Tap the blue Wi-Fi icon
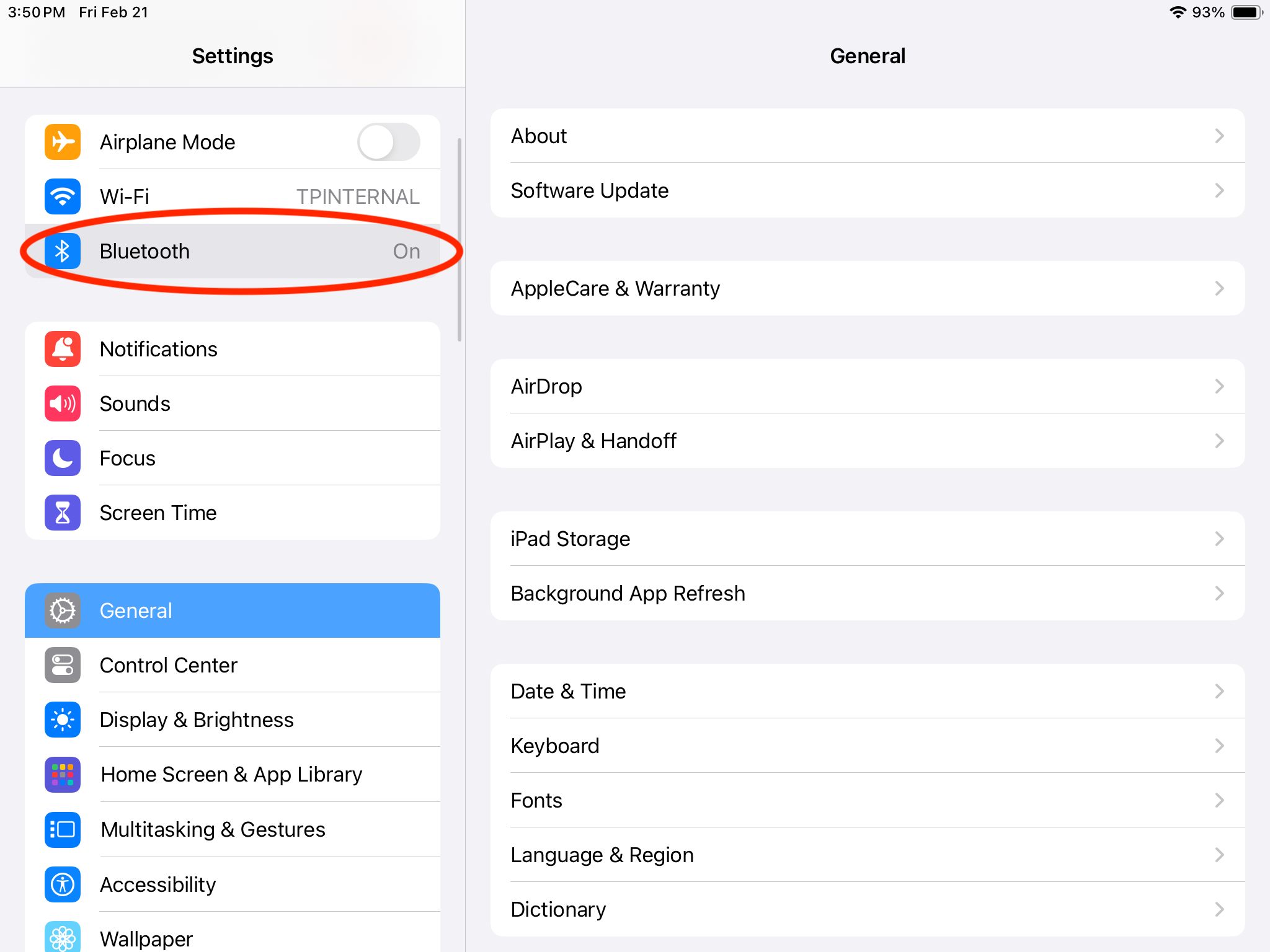 tap(63, 196)
